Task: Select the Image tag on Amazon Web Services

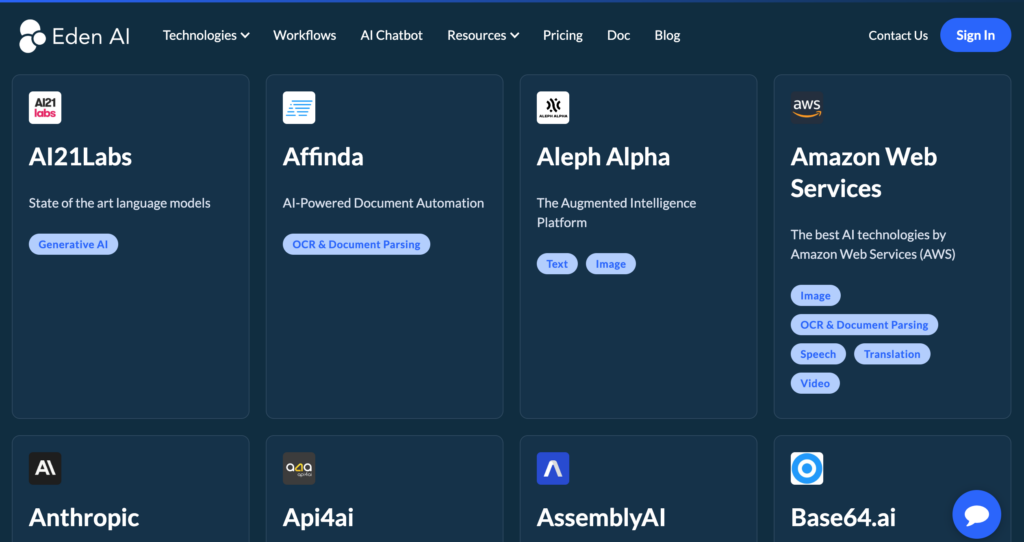Action: (816, 296)
